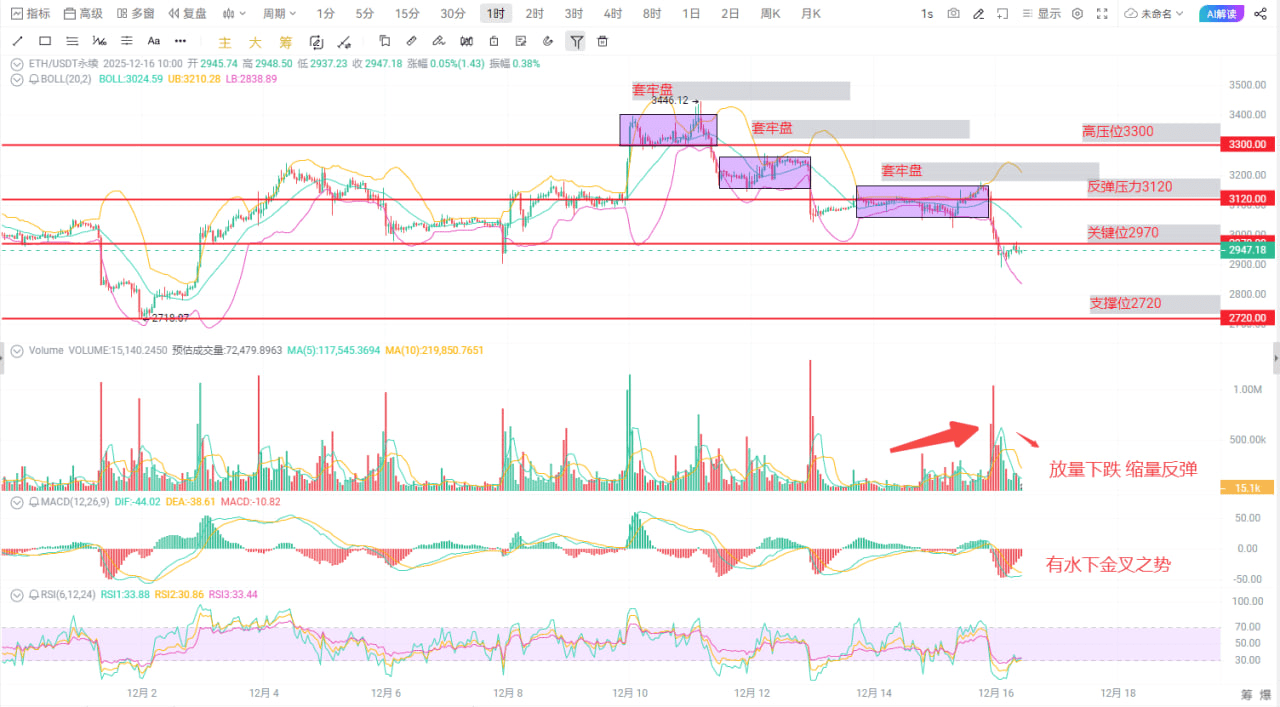Click the magnet snapping tool

(547, 41)
